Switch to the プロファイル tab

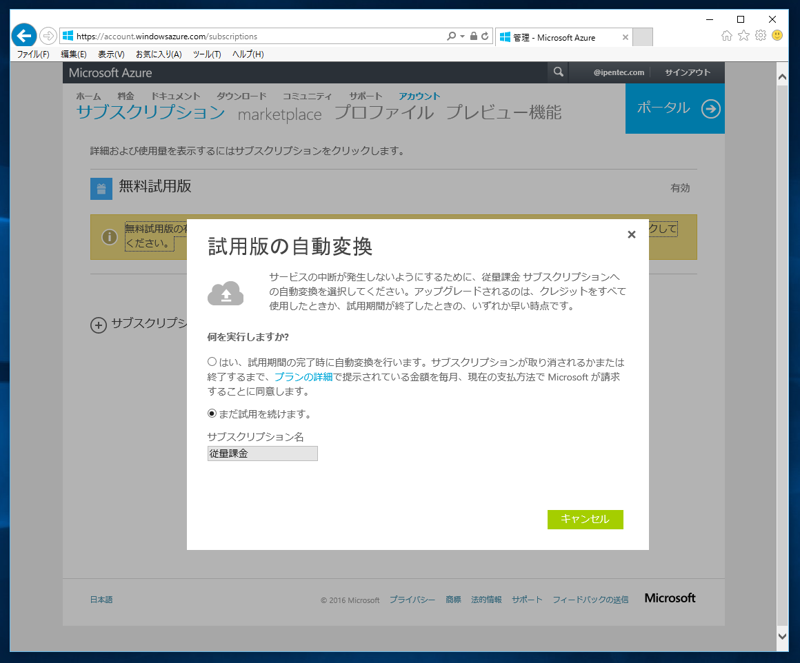coord(384,112)
